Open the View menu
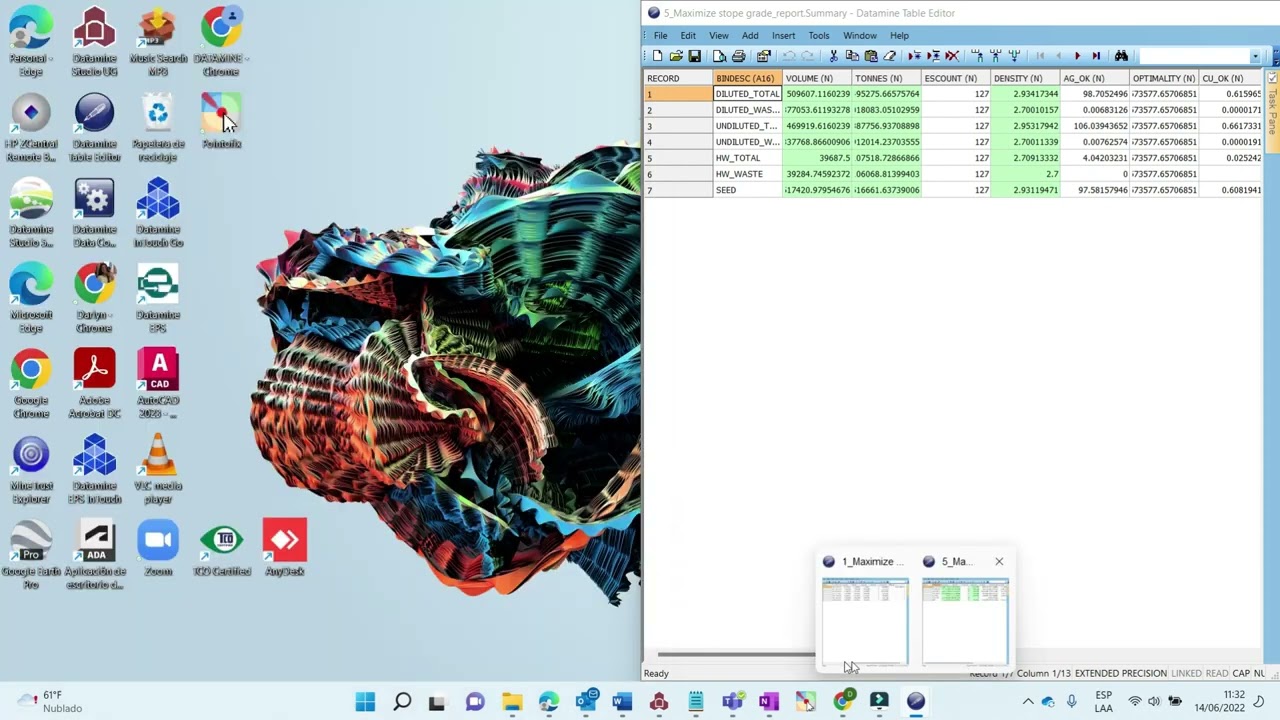 click(718, 36)
